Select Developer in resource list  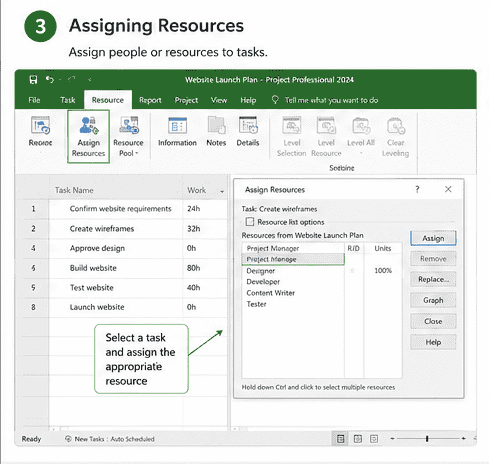pos(263,282)
